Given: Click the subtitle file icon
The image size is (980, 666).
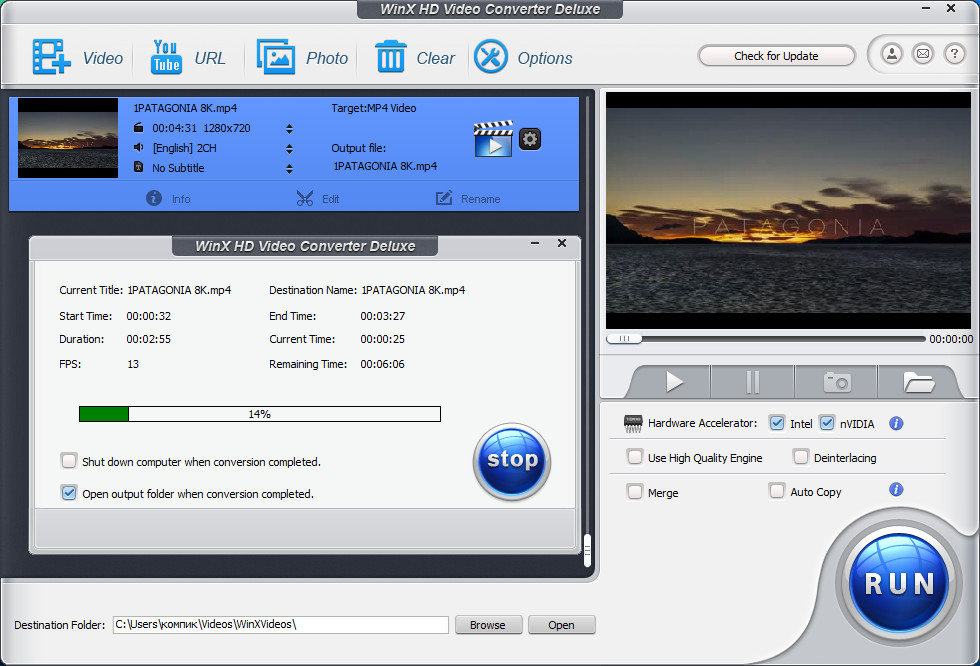Looking at the screenshot, I should tap(139, 167).
